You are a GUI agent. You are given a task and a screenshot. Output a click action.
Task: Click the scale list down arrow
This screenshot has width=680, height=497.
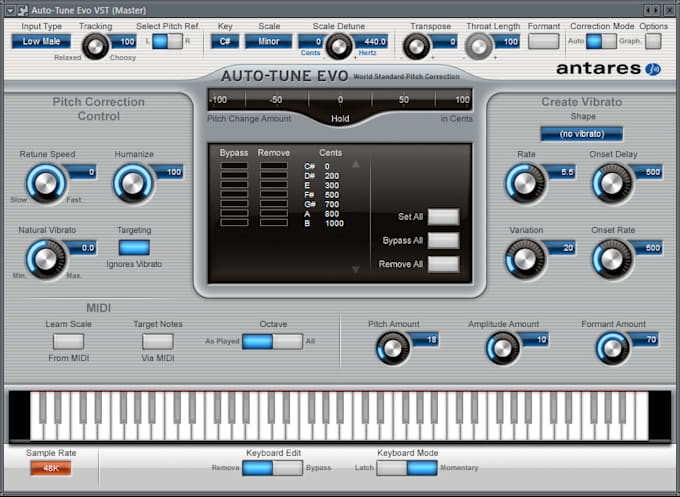point(356,269)
